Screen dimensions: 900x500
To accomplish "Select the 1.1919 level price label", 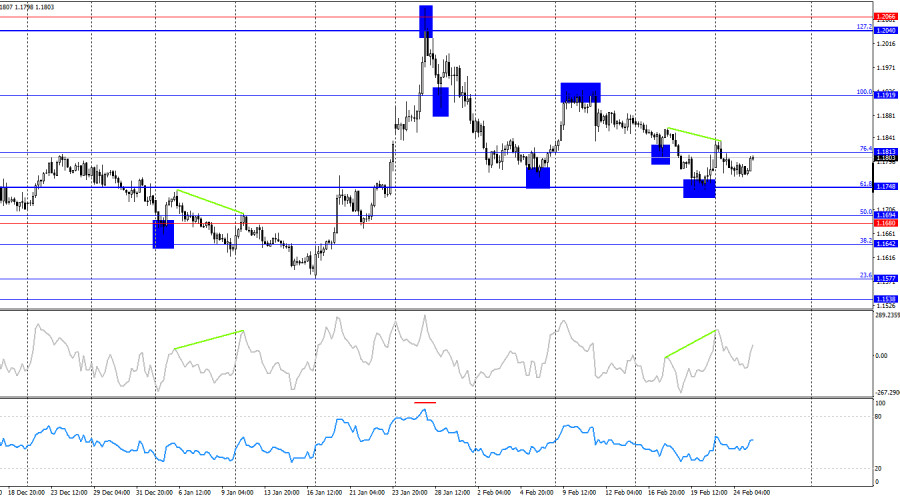I will 885,95.
